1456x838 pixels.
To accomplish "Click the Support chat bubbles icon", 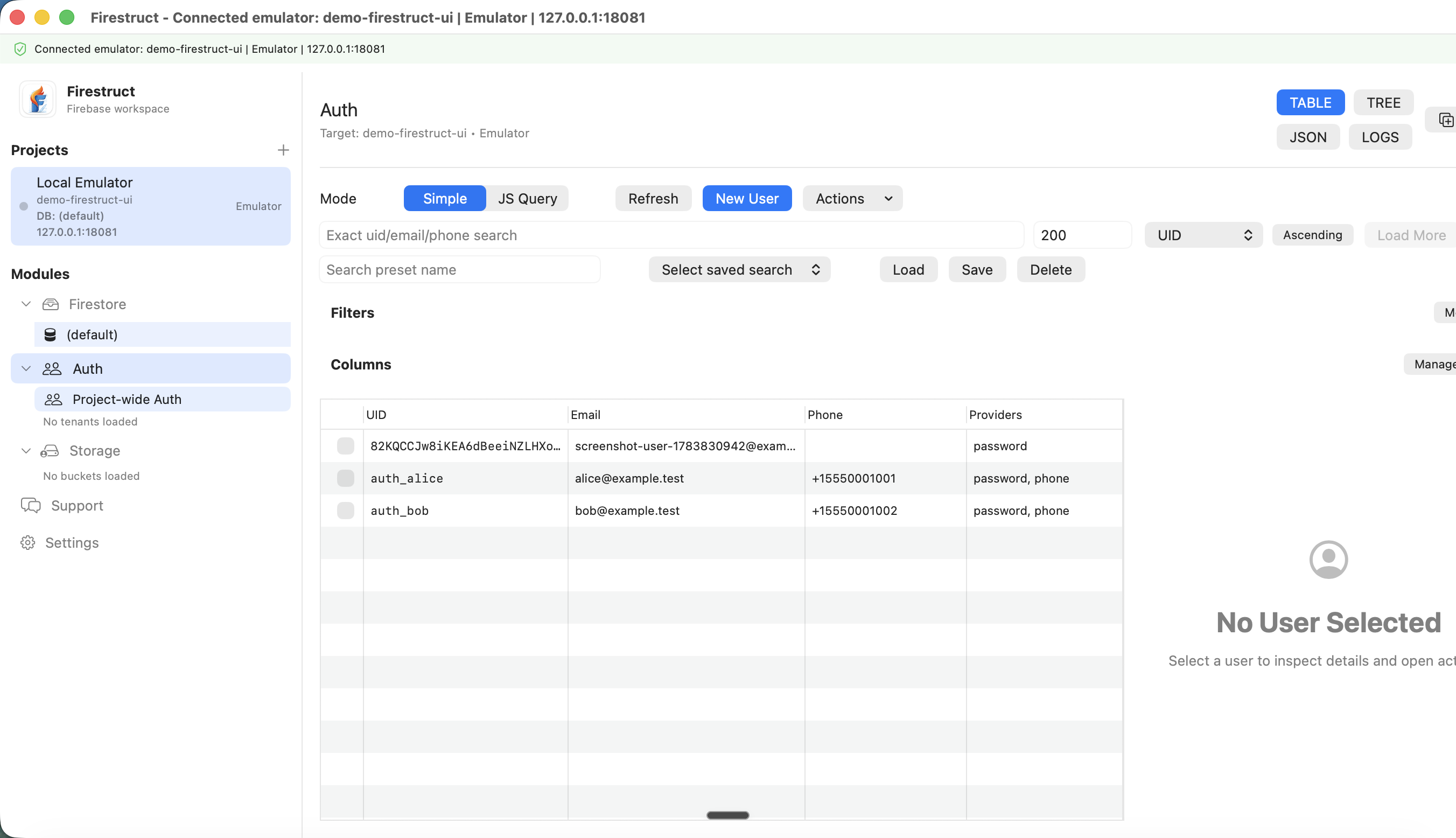I will click(31, 505).
